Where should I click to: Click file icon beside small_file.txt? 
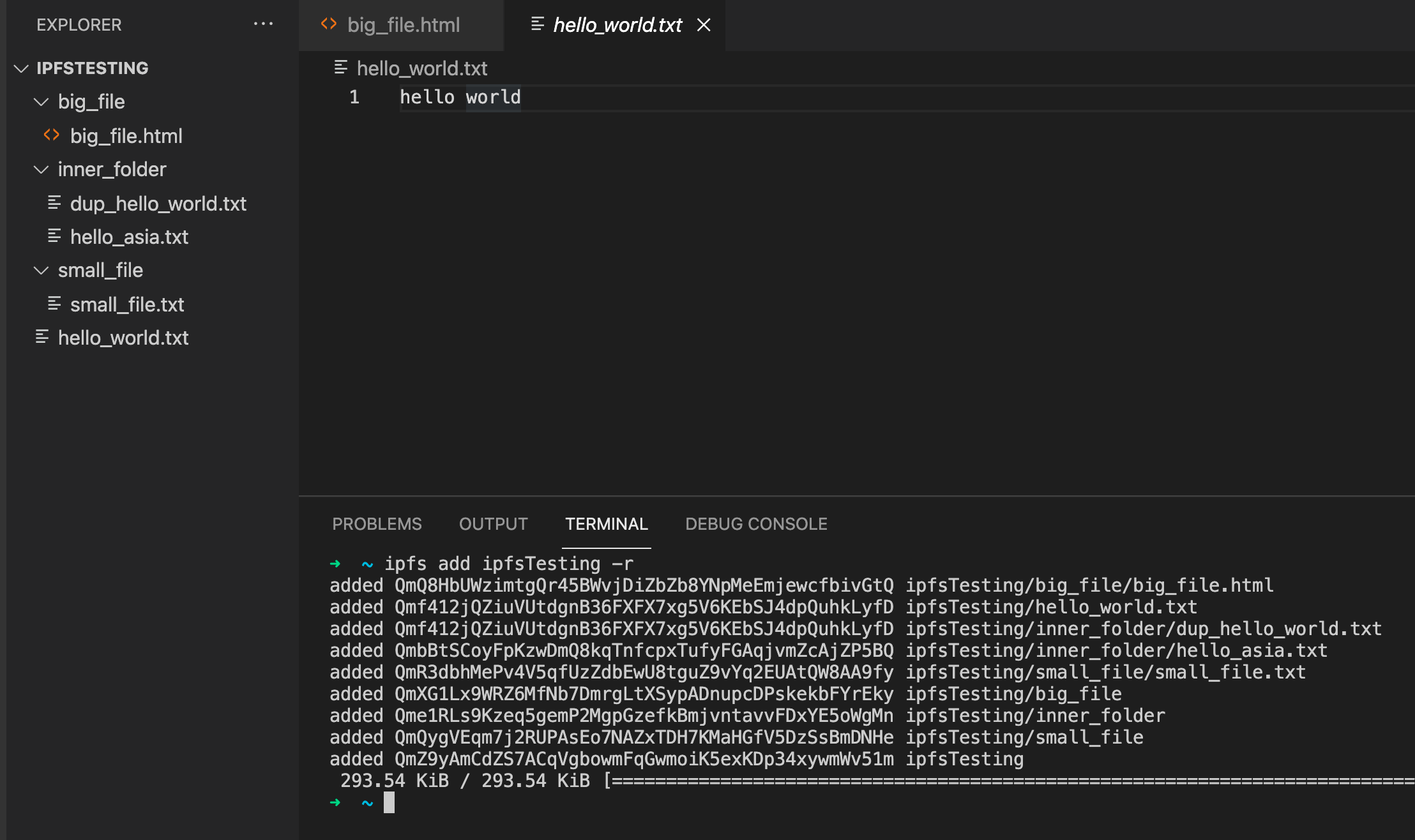[54, 304]
